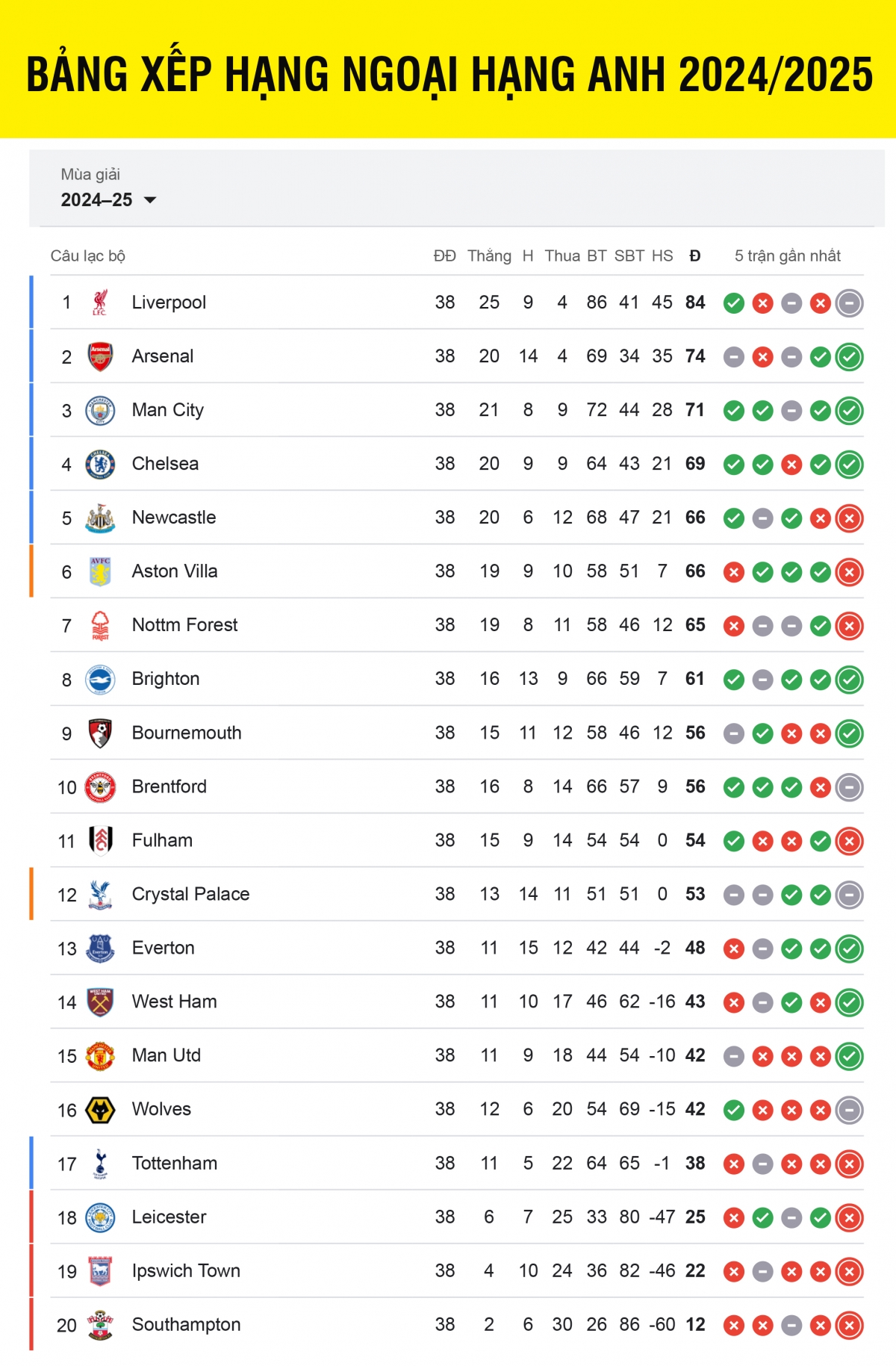
Task: Click the Southampton club crest
Action: [100, 1325]
